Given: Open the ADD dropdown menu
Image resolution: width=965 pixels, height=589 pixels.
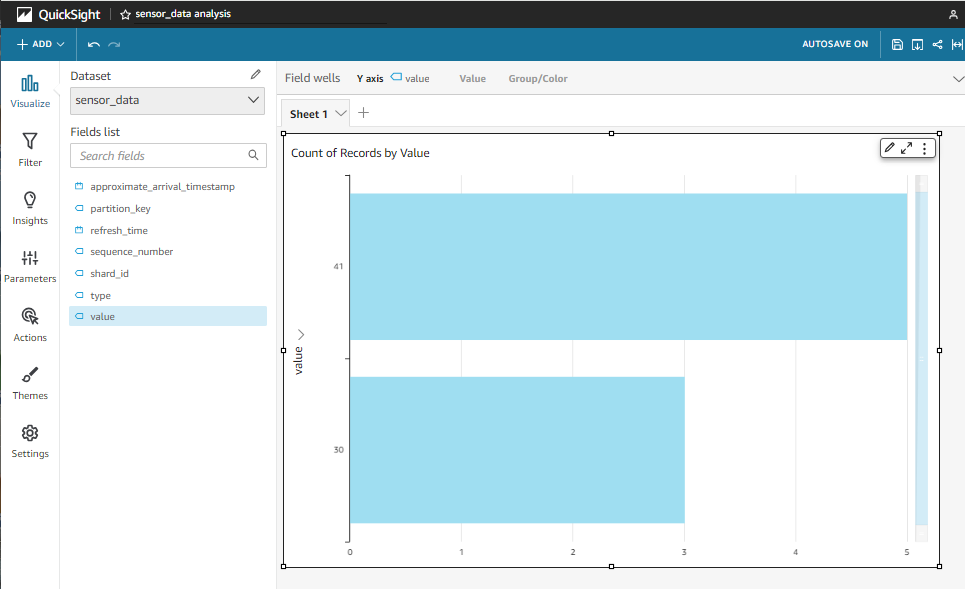Looking at the screenshot, I should tap(41, 44).
